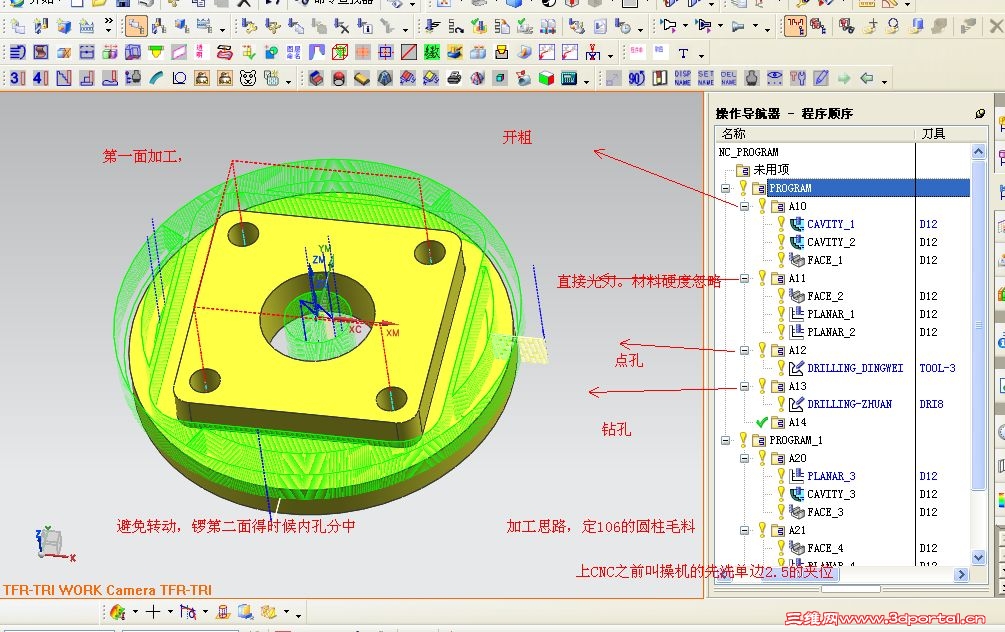The image size is (1005, 632).
Task: Click the plus snap-point icon in bottom toolbar
Action: coord(153,612)
